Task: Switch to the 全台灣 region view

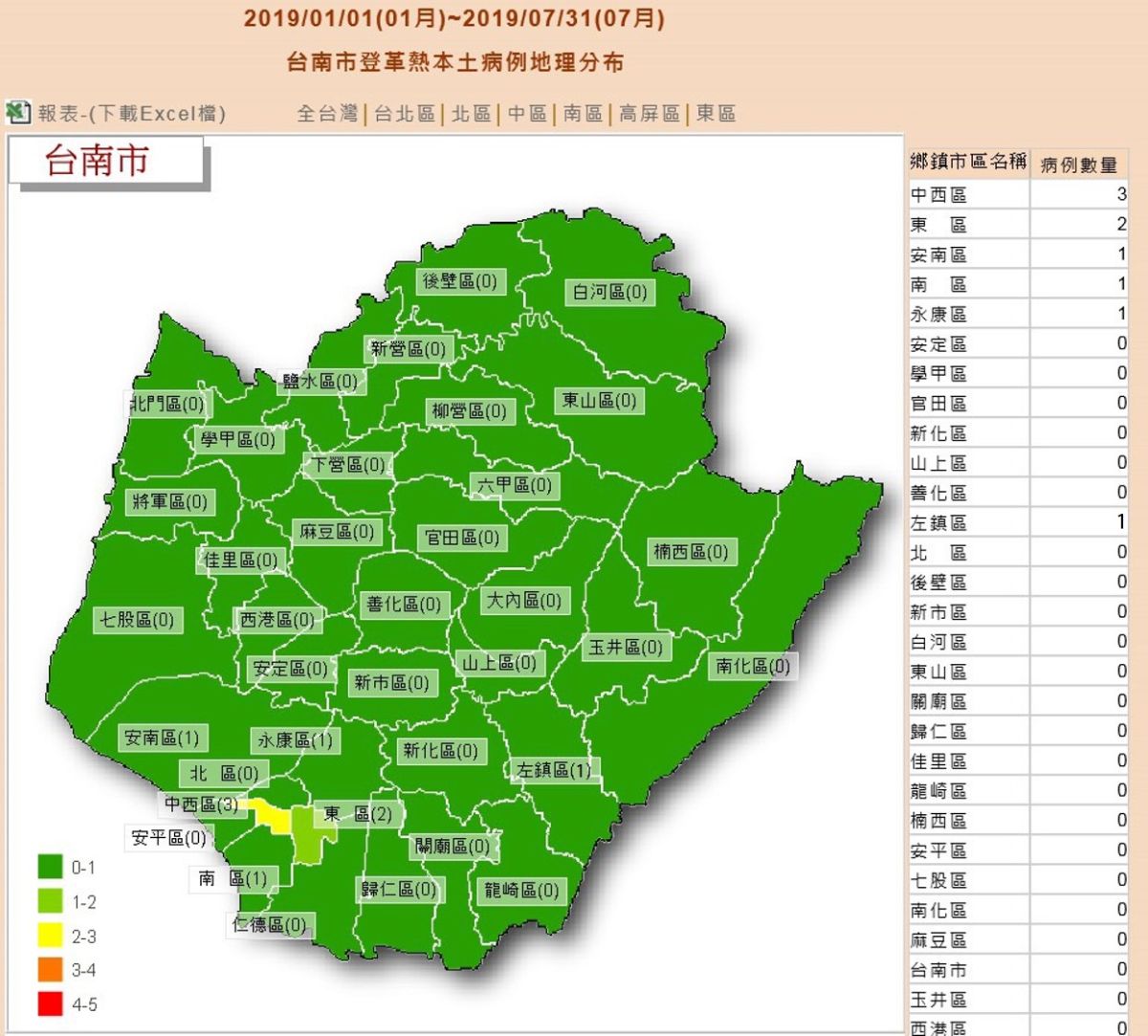Action: pos(328,113)
